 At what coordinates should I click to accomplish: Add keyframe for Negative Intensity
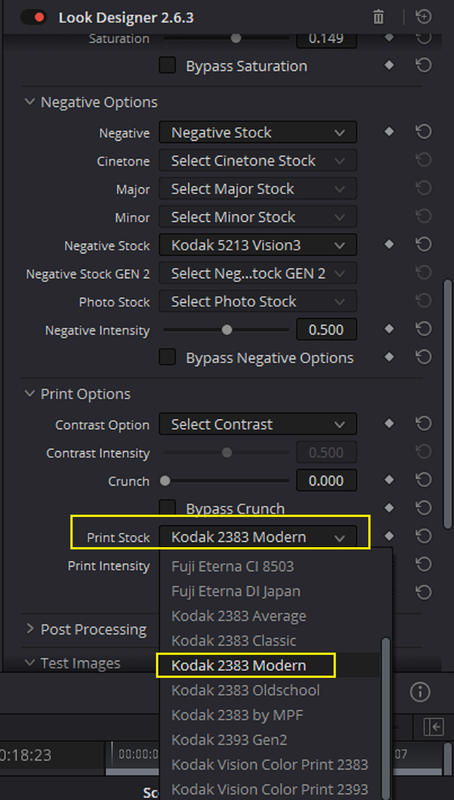[389, 330]
